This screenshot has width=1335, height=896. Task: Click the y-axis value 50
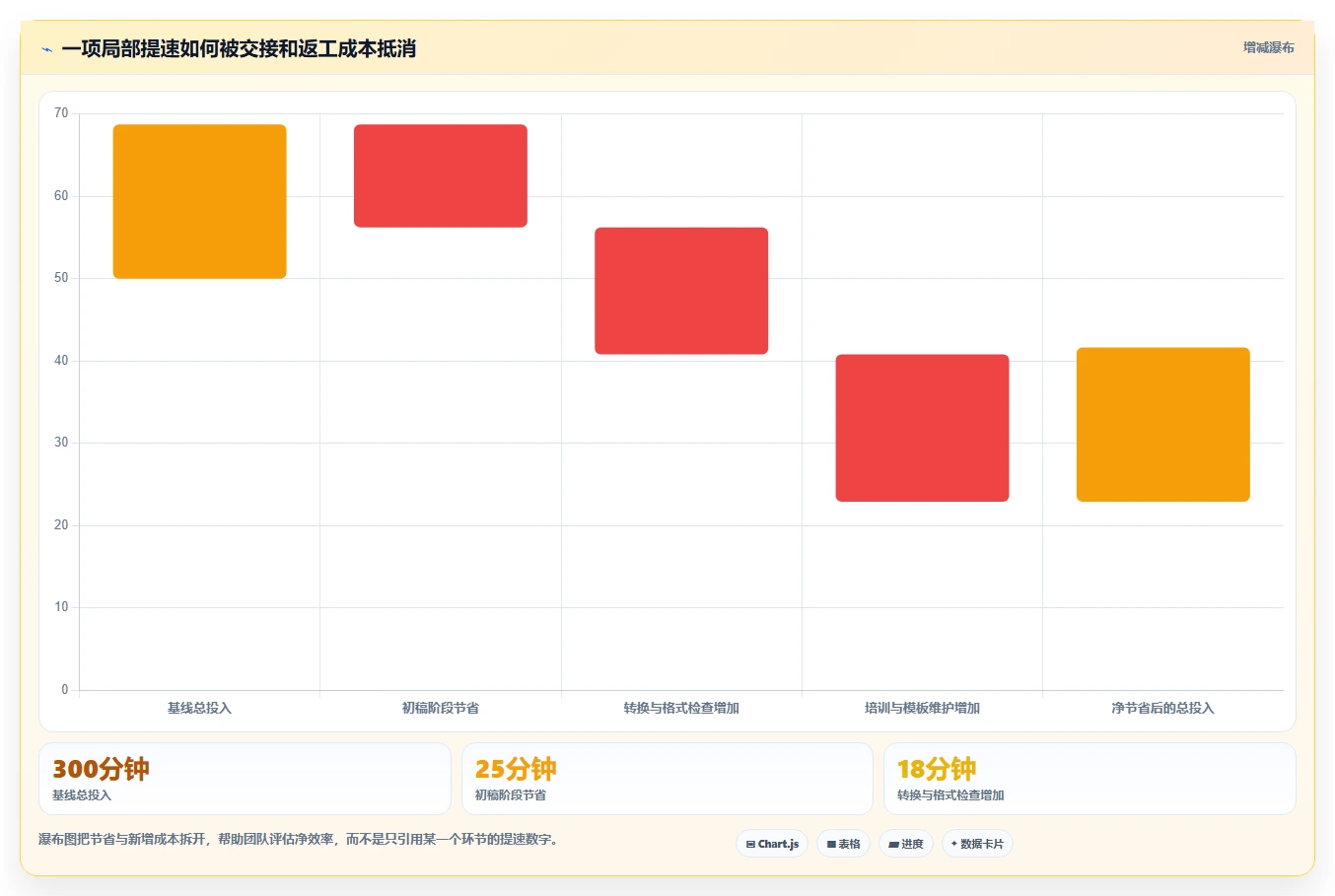coord(61,278)
